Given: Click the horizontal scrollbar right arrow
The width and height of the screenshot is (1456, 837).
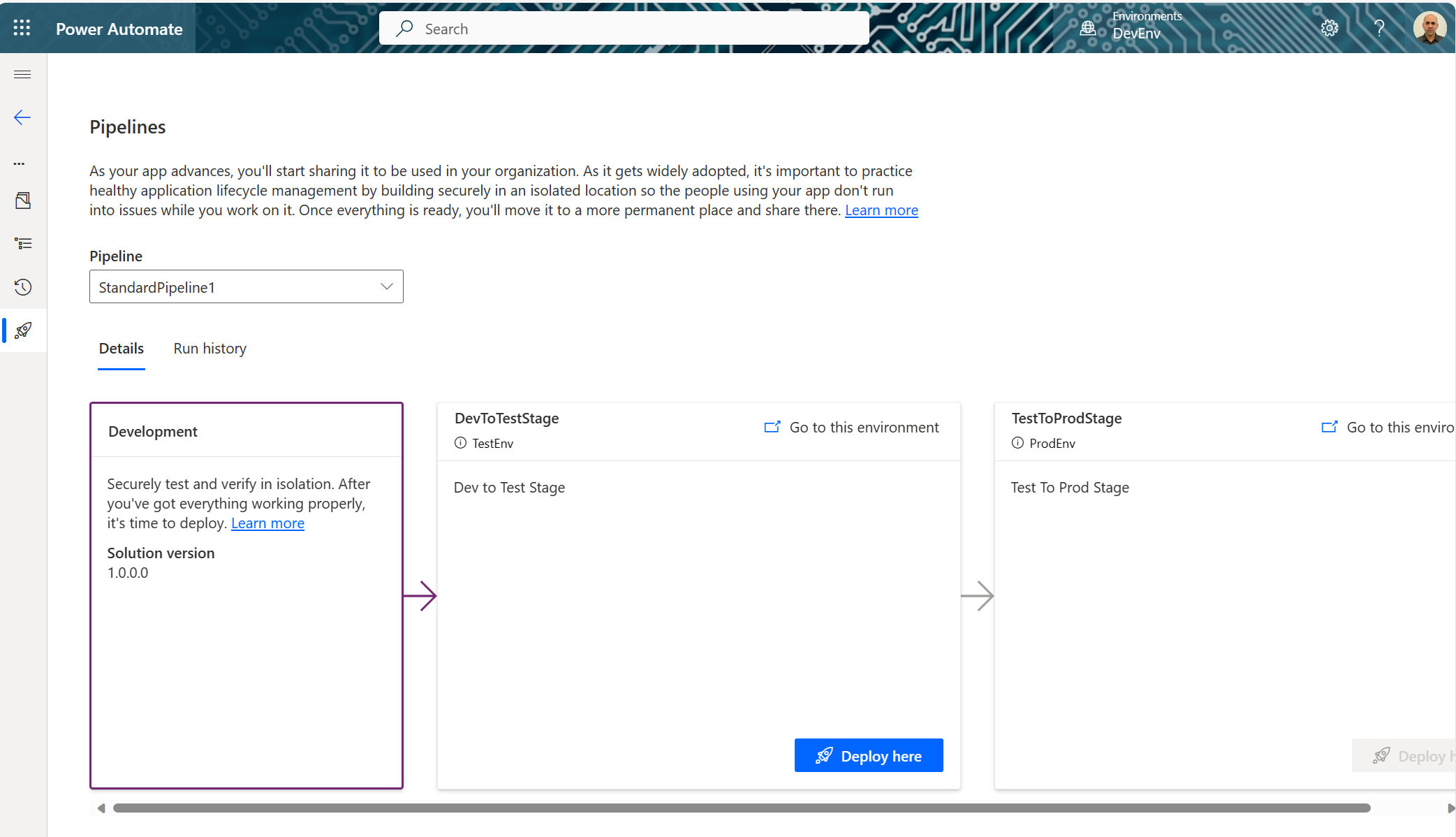Looking at the screenshot, I should (x=1450, y=808).
